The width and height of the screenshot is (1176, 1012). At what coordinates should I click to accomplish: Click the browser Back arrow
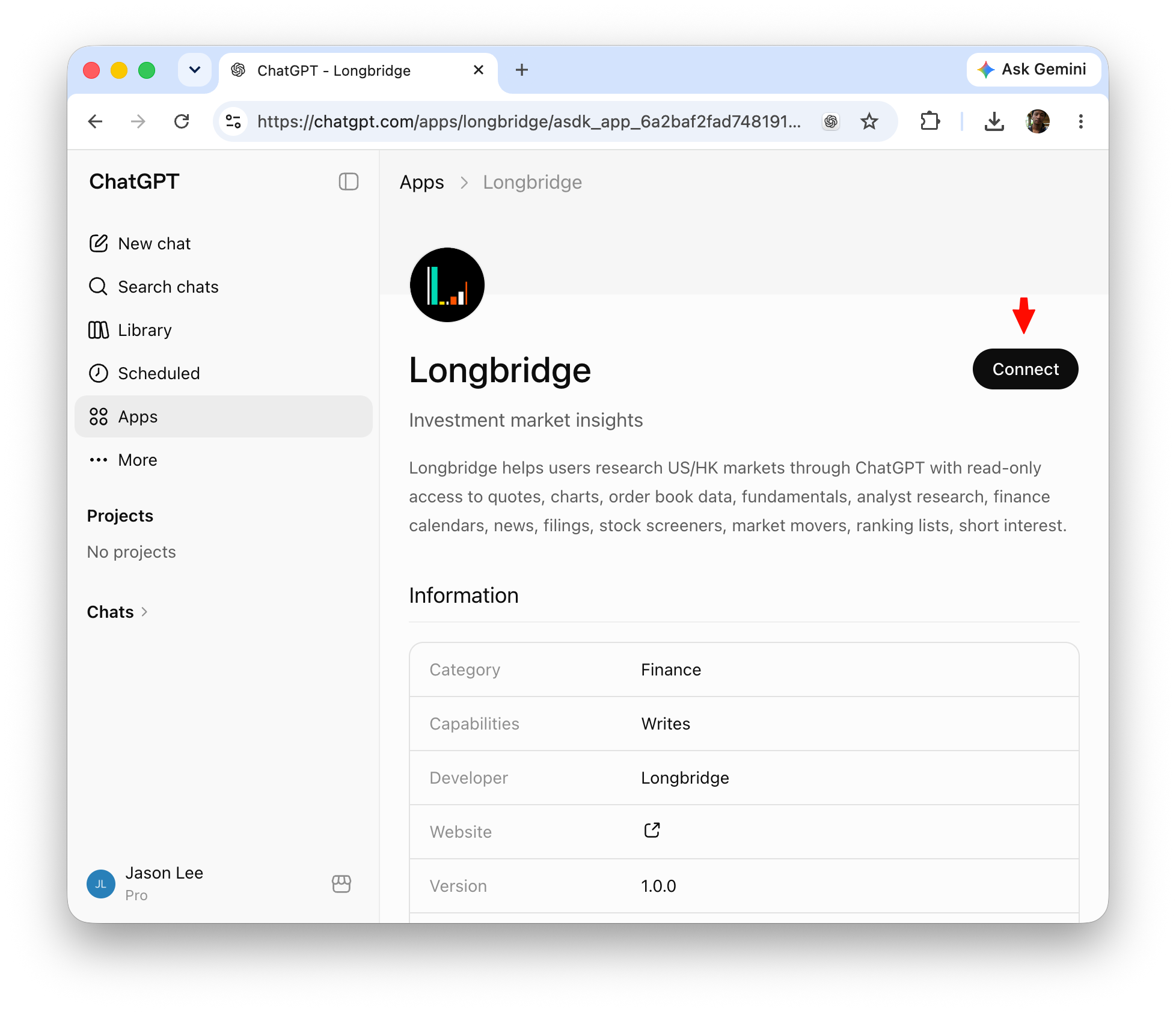[95, 122]
